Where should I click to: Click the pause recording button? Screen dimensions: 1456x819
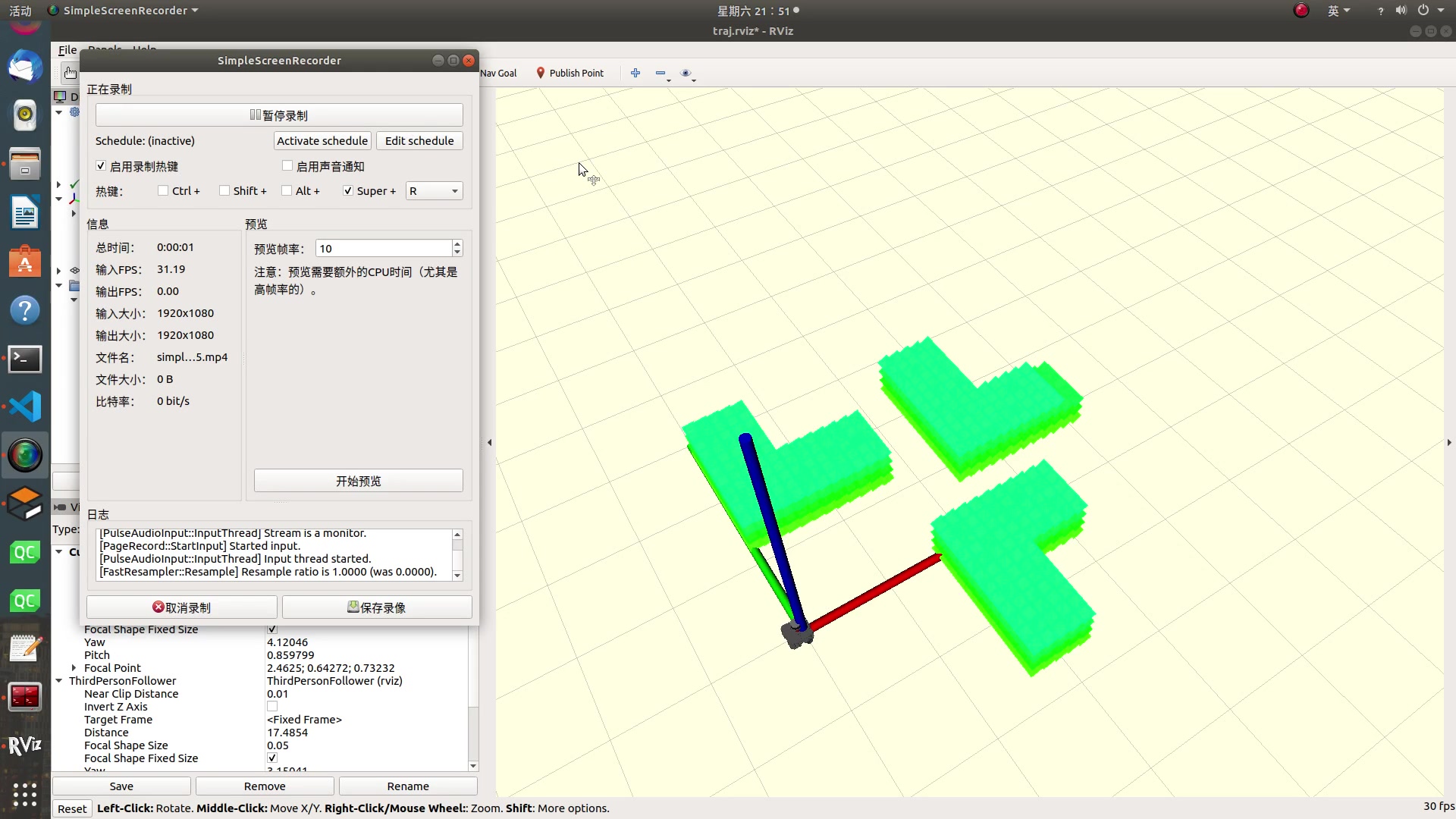tap(279, 115)
